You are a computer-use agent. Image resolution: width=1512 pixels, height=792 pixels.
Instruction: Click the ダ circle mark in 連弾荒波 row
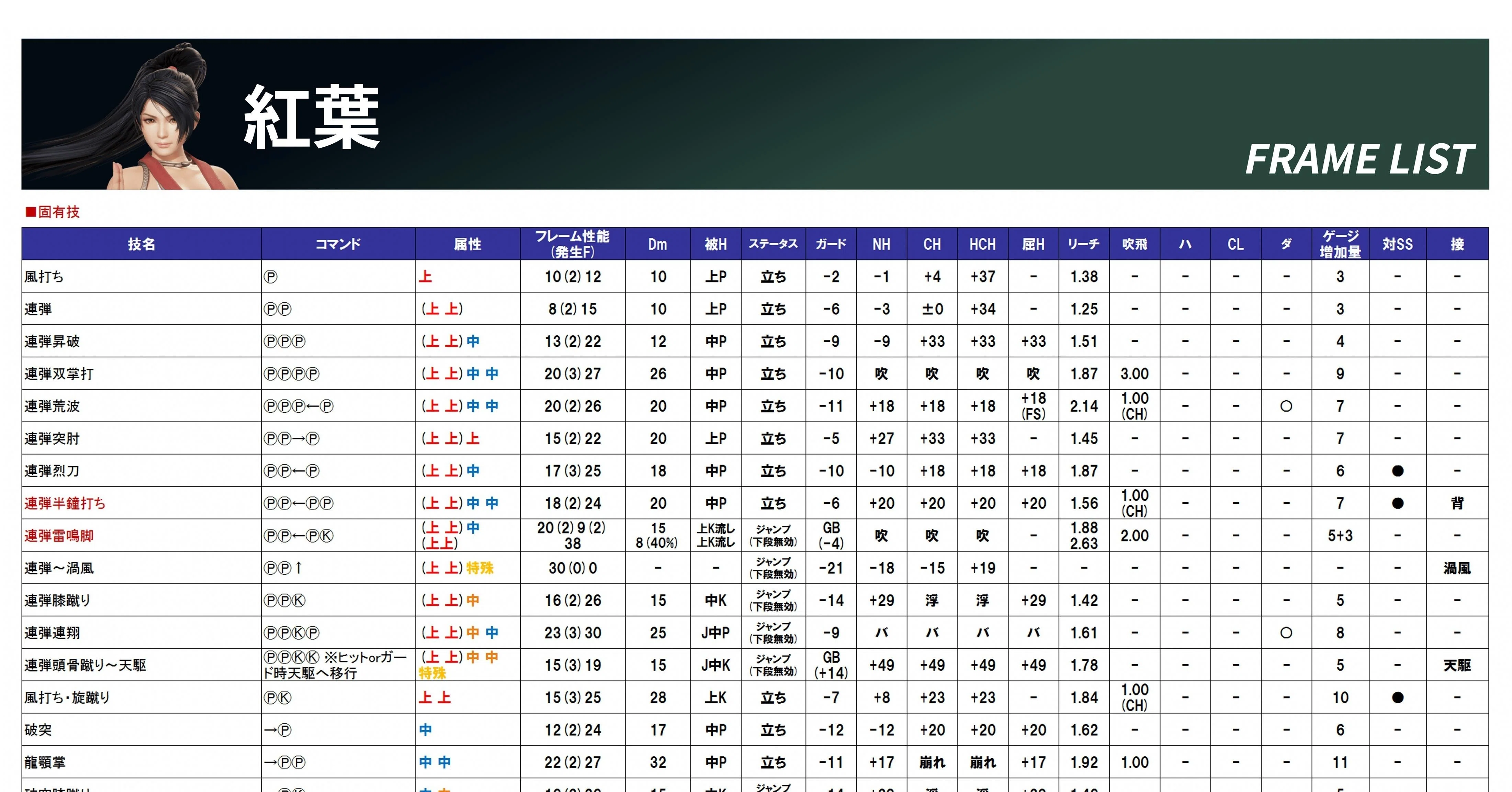point(1286,406)
